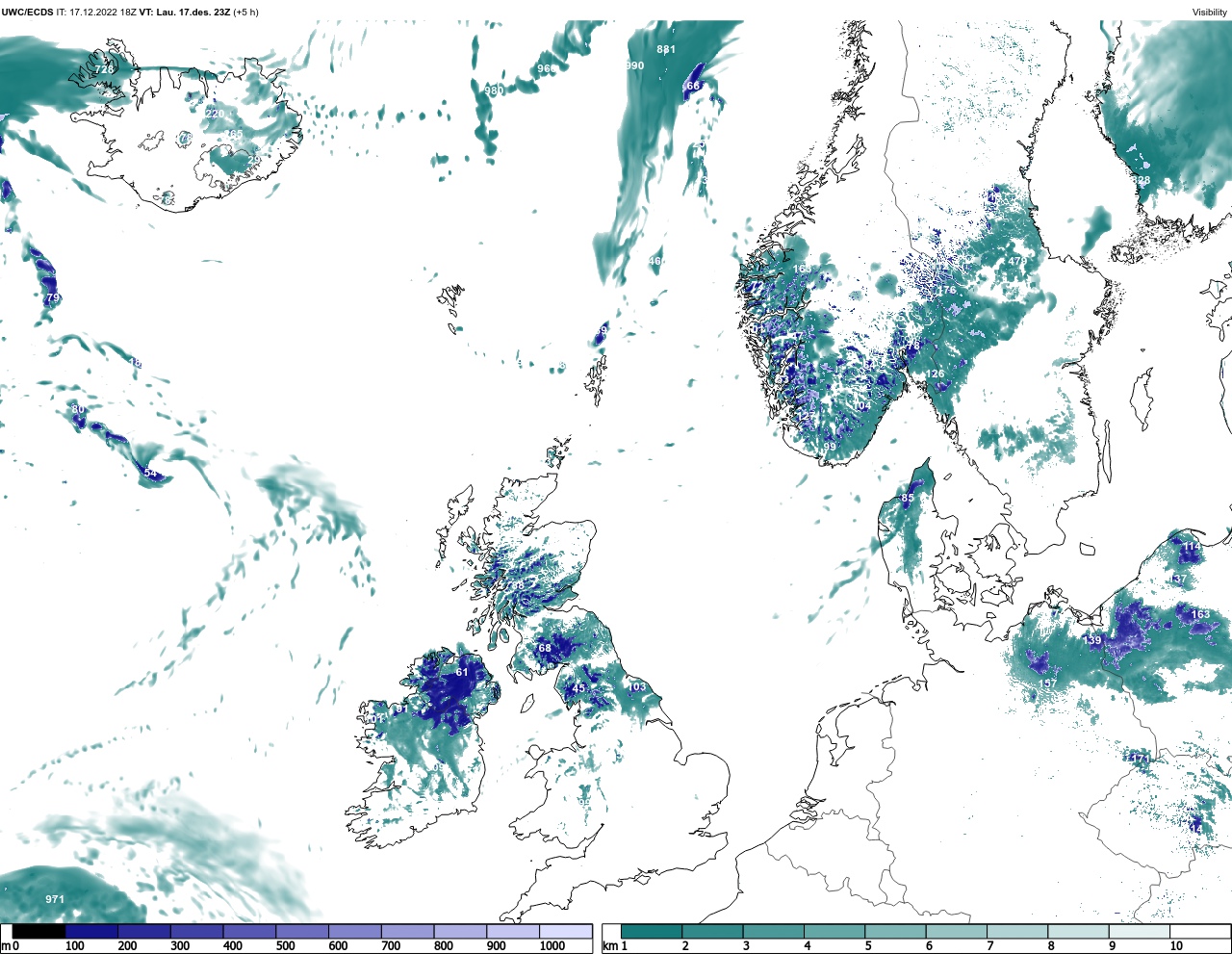Viewport: 1232px width, 954px height.
Task: Click the 100–200 m dark blue legend swatch
Action: [91, 931]
